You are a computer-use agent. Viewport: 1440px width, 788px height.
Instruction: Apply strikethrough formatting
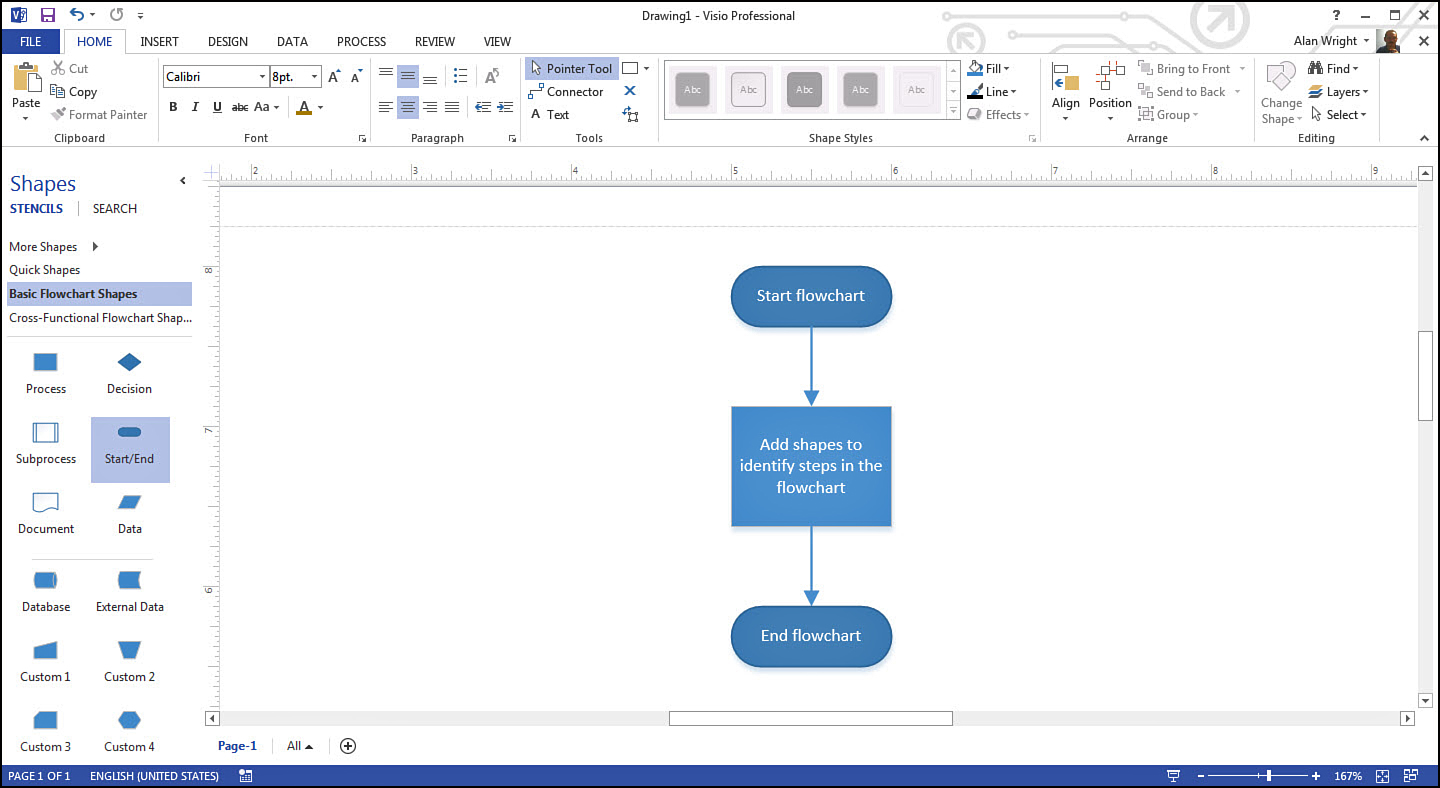coord(240,107)
